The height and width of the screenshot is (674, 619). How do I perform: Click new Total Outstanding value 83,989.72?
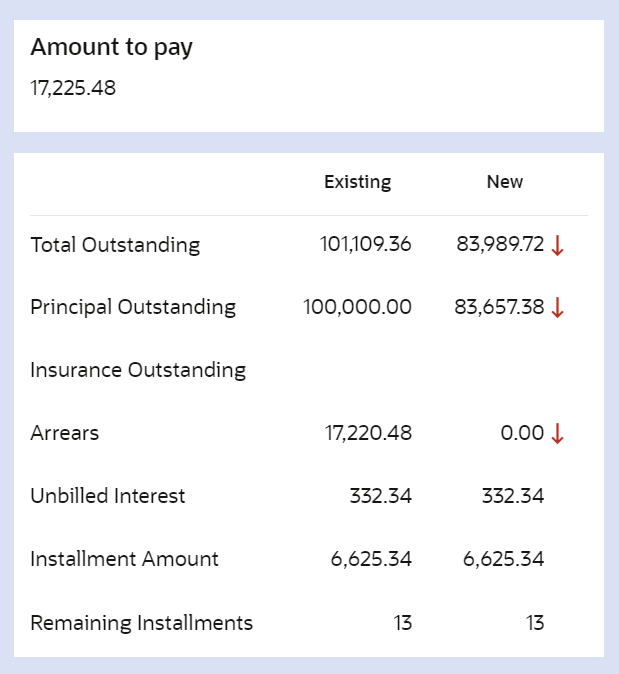(500, 244)
